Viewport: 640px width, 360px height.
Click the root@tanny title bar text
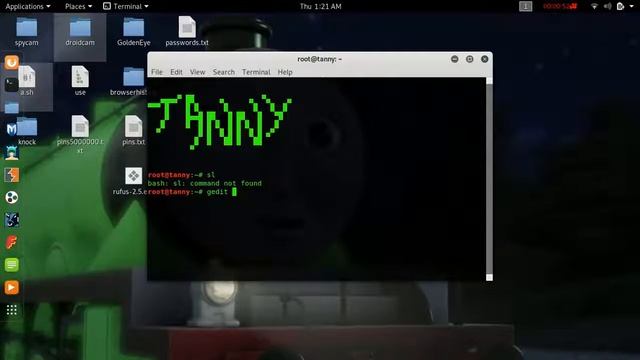pyautogui.click(x=319, y=59)
